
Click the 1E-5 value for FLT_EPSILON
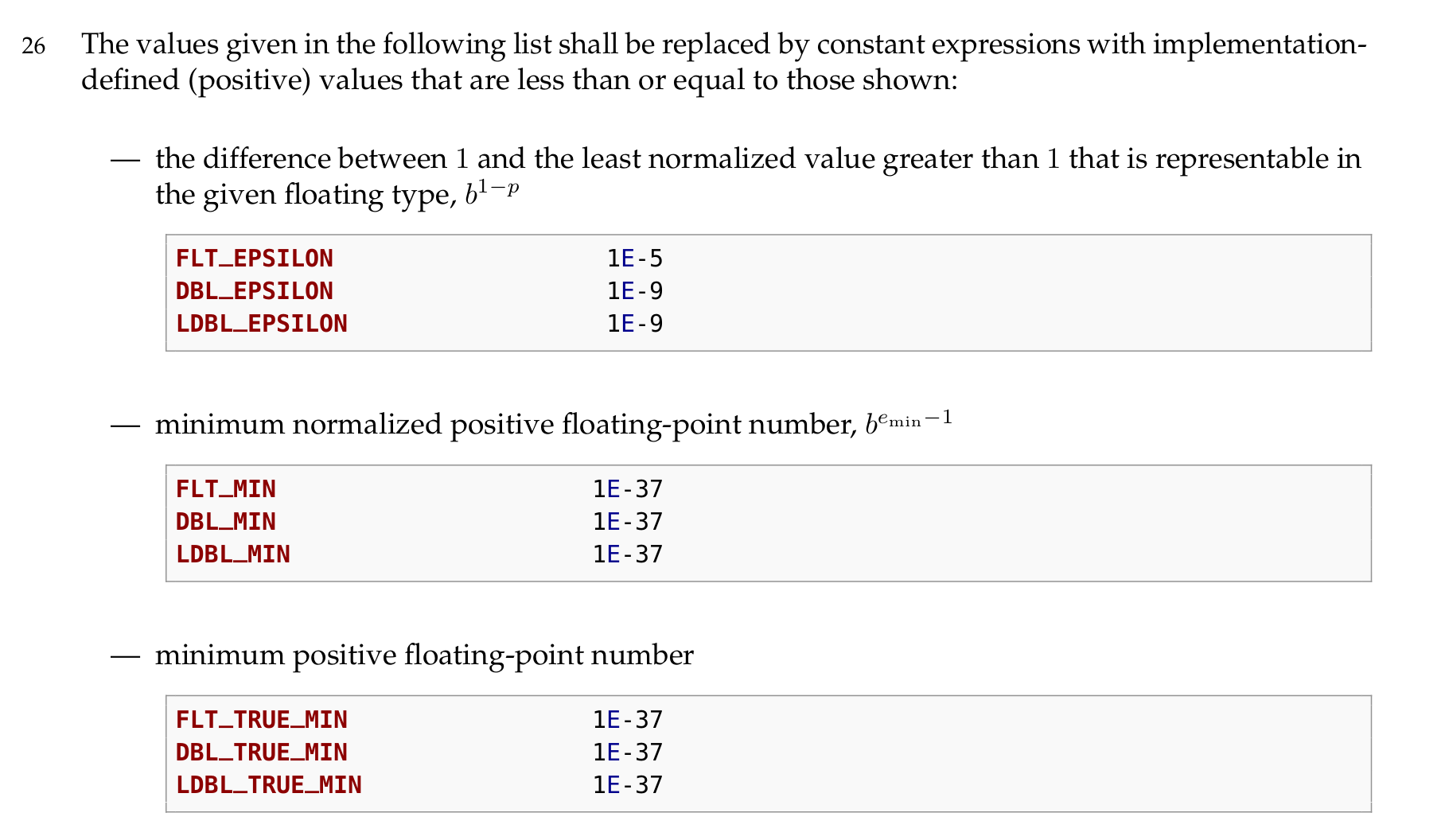[x=635, y=259]
